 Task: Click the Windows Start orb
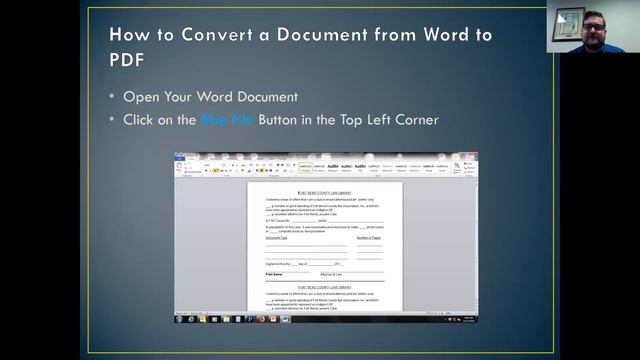[x=179, y=319]
